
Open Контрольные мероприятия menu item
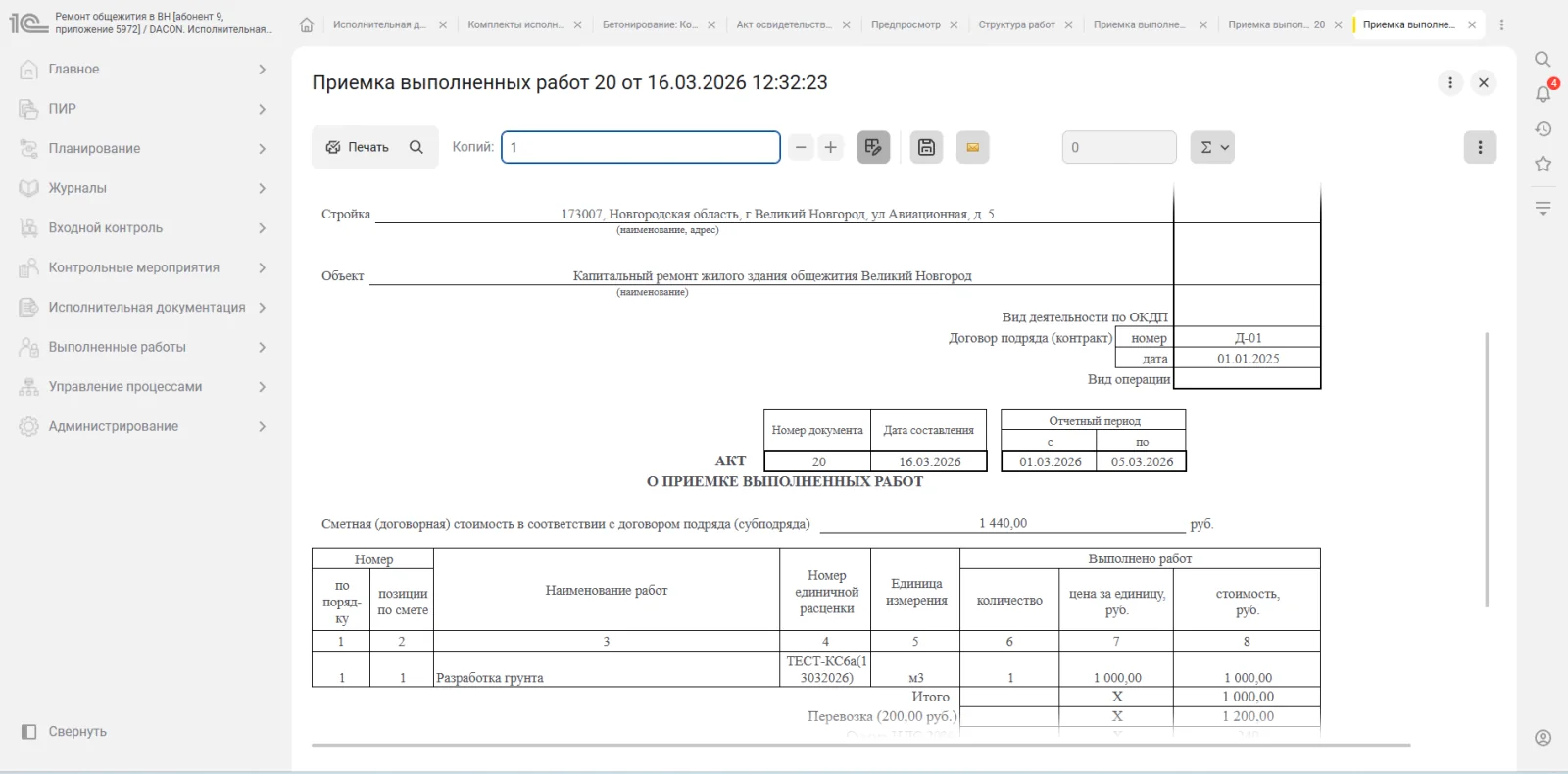pos(143,267)
